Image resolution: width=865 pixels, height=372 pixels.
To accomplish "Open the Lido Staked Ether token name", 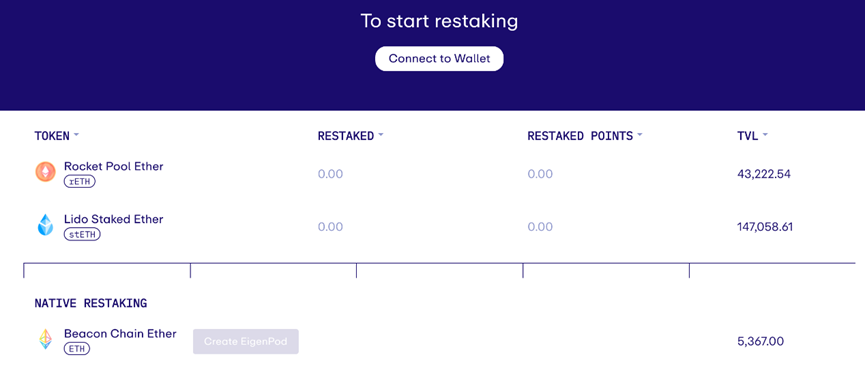I will coord(114,219).
